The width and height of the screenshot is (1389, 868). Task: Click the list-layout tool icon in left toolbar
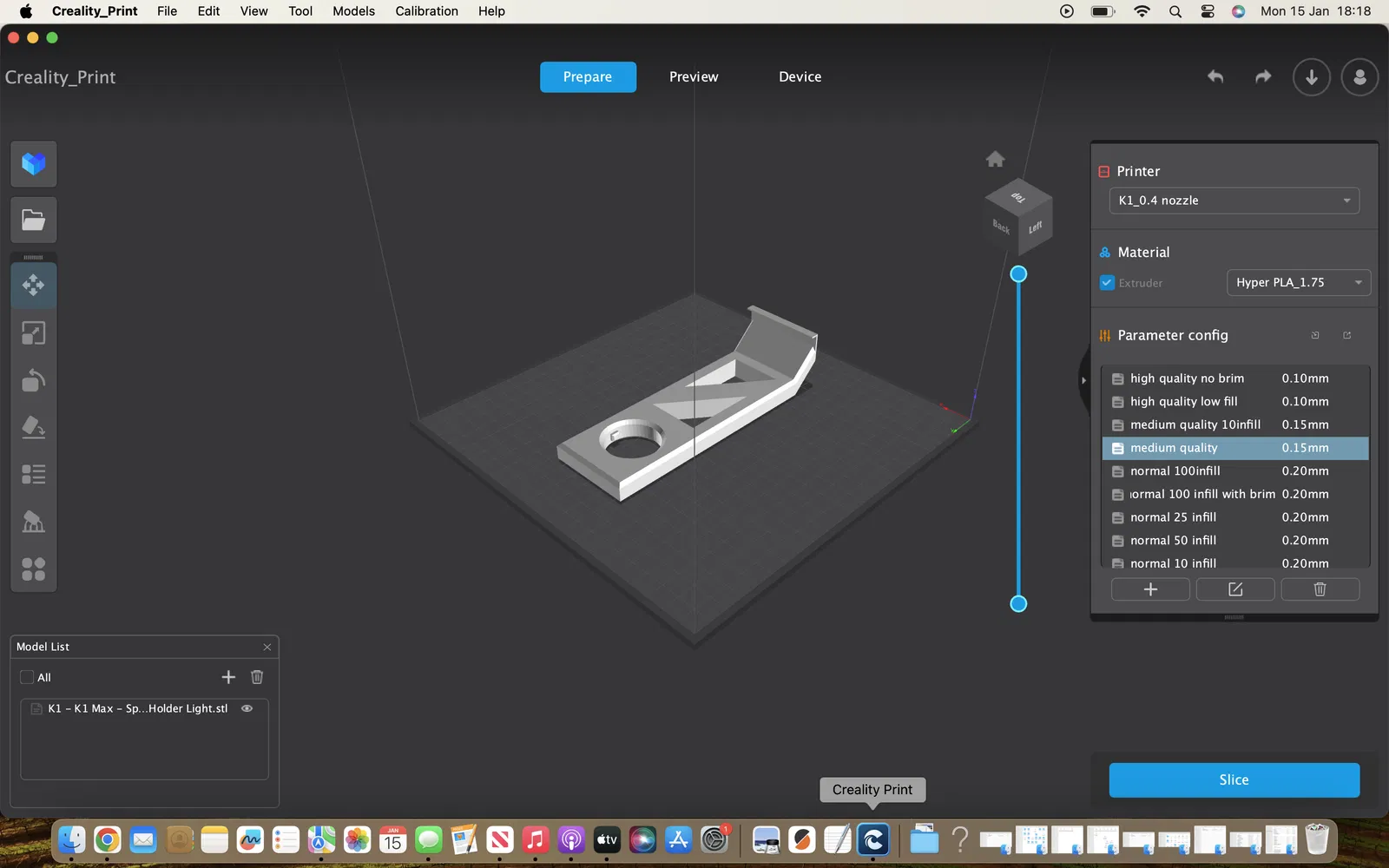34,474
